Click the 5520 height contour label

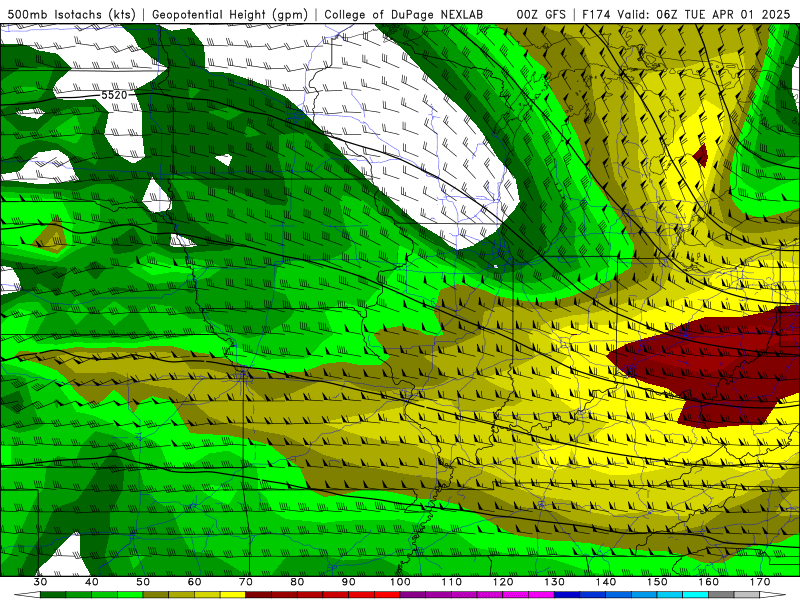coord(114,95)
